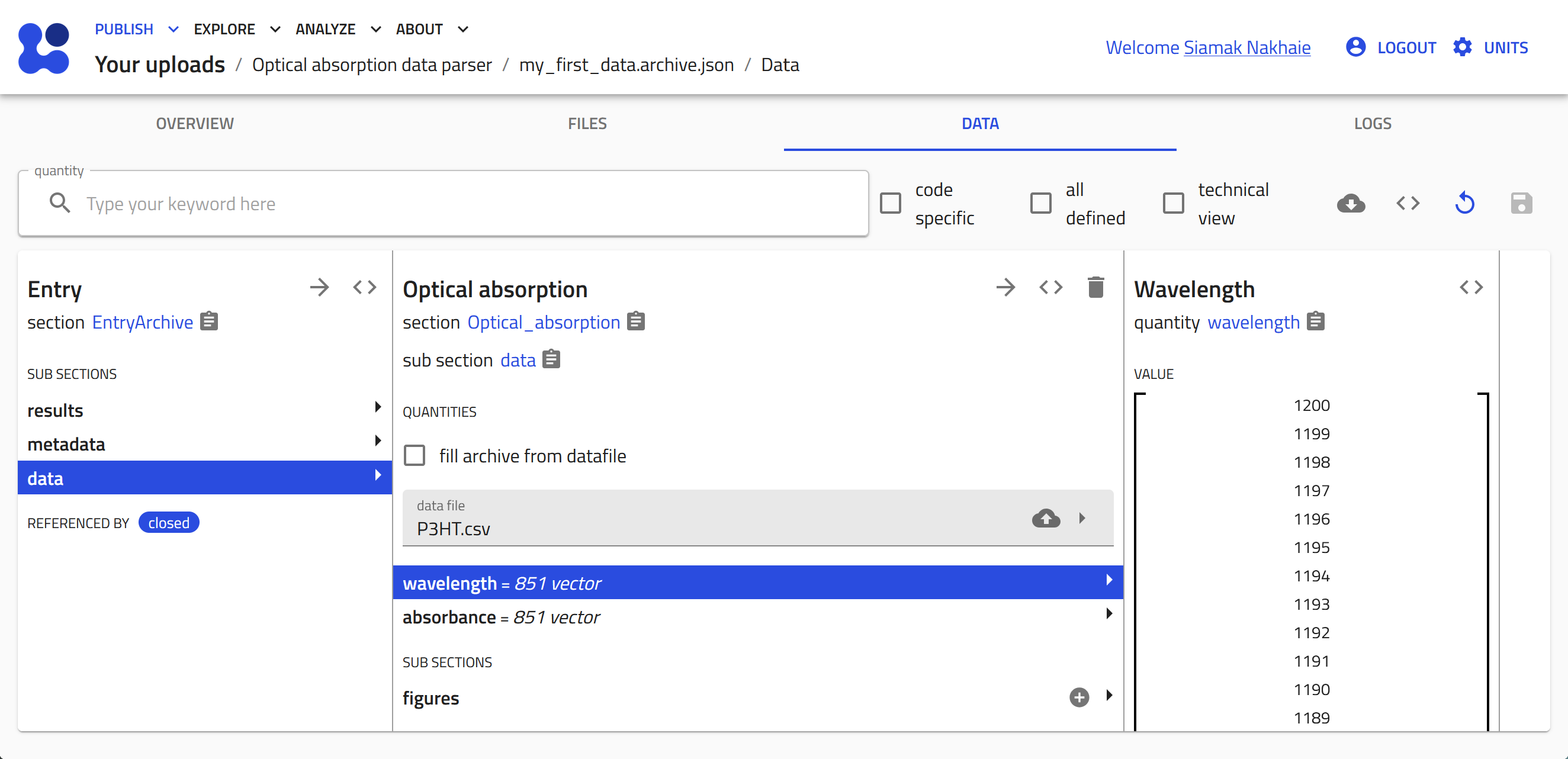Add figures subsection with plus icon
1568x759 pixels.
coord(1079,697)
